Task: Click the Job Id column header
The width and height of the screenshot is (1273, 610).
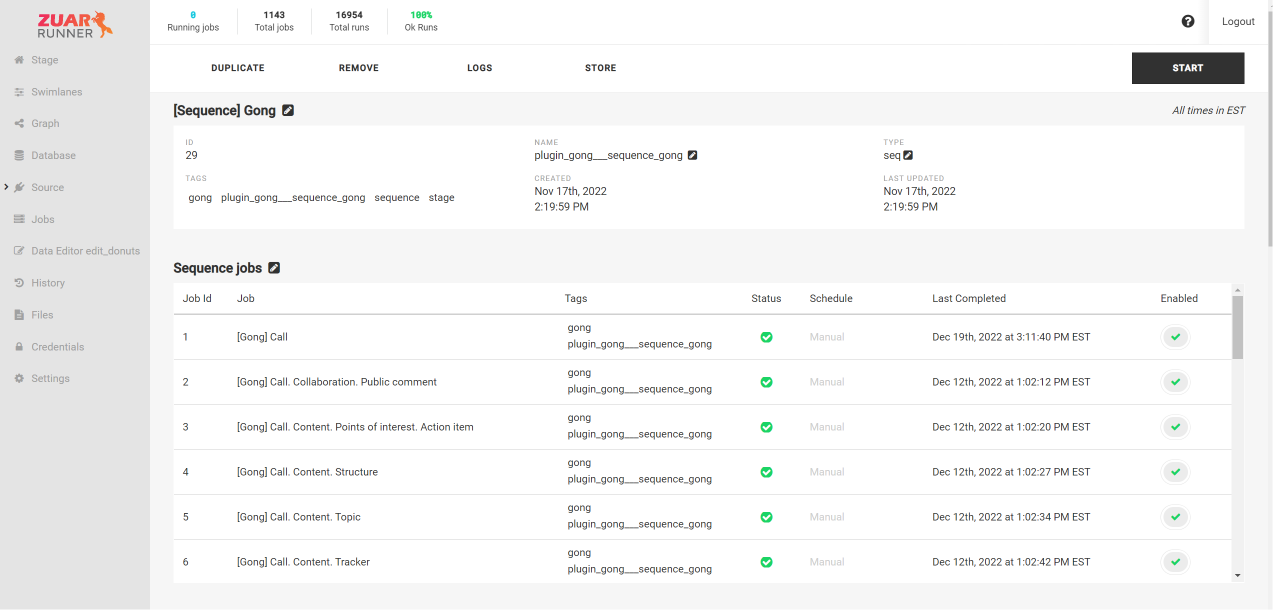Action: [197, 299]
